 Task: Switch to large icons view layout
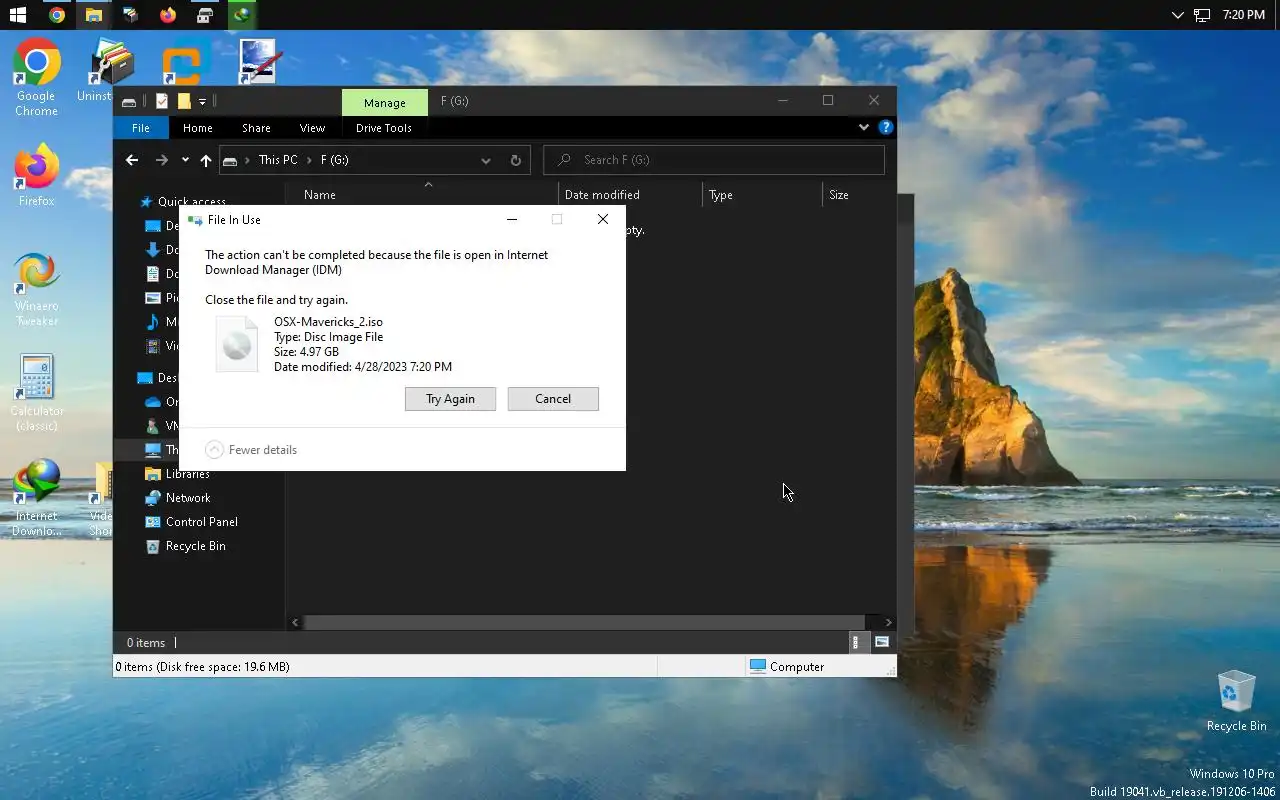point(882,643)
